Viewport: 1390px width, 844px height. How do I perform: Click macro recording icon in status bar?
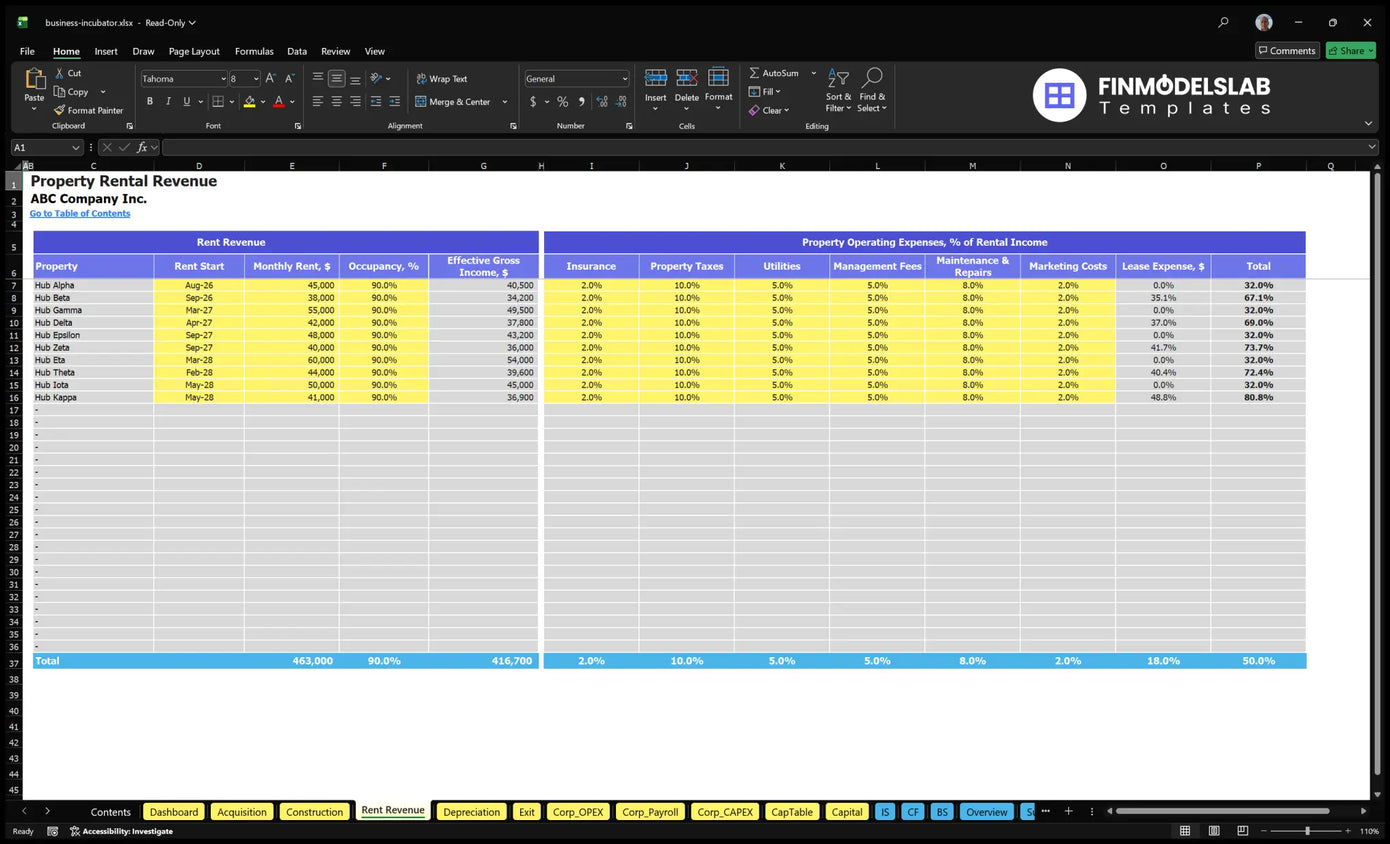coord(52,831)
